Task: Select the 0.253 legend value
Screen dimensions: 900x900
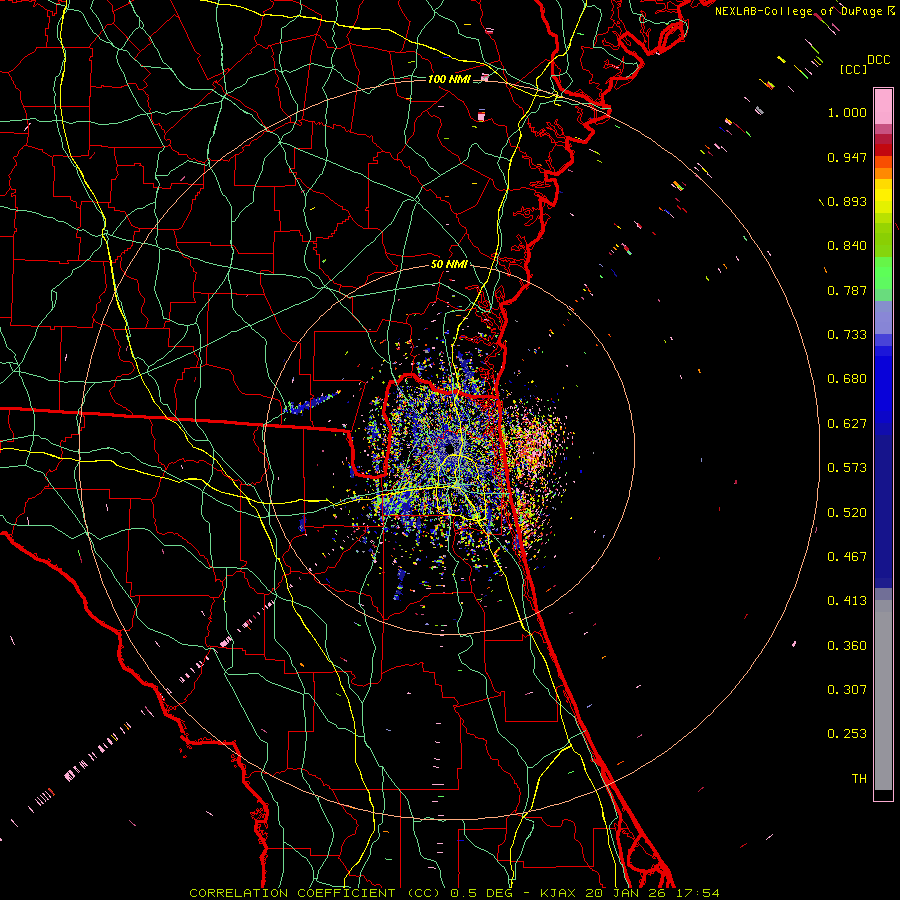Action: pos(847,734)
